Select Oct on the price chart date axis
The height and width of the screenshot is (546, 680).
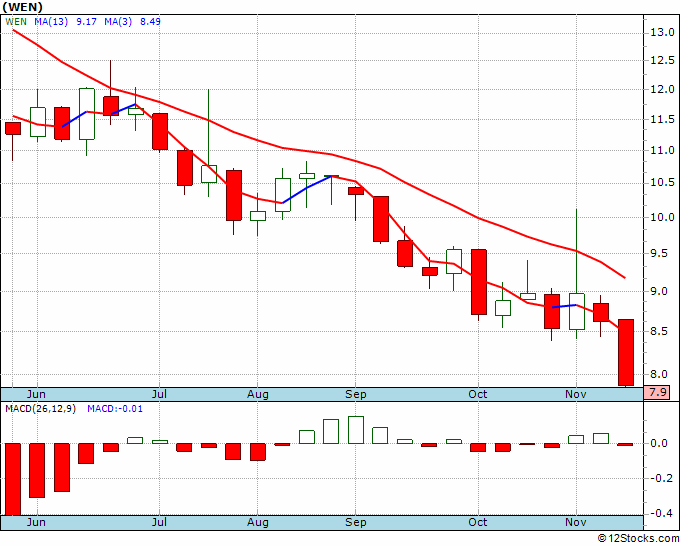pos(478,394)
